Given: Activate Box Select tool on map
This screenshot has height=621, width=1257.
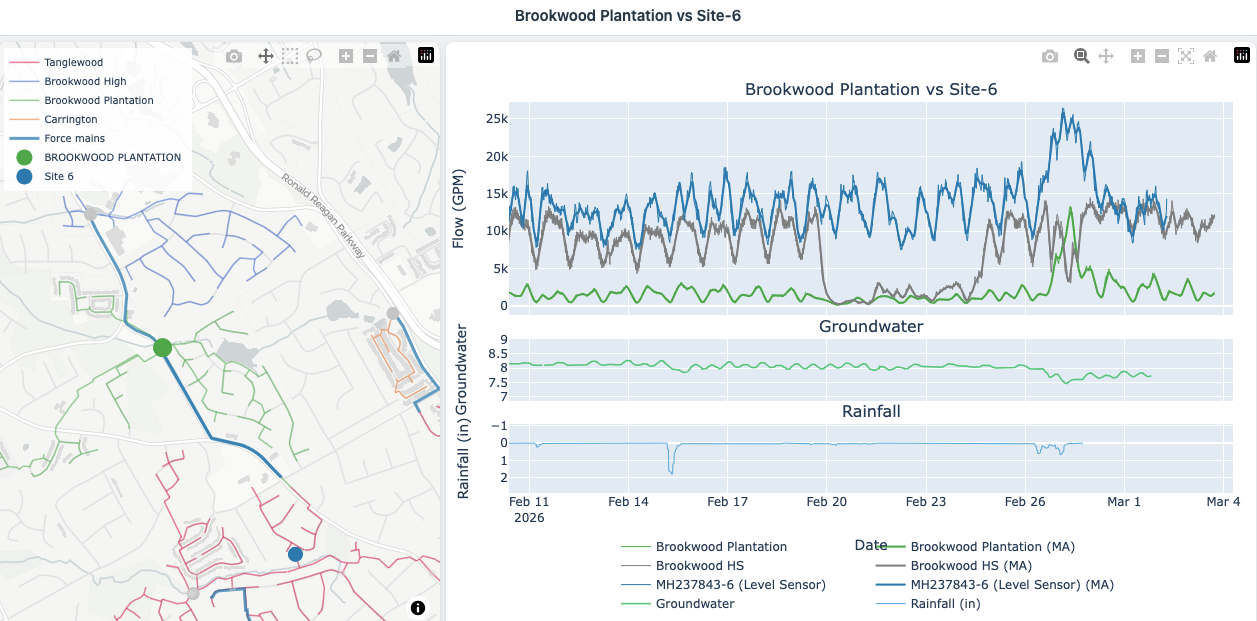Looking at the screenshot, I should pyautogui.click(x=290, y=56).
